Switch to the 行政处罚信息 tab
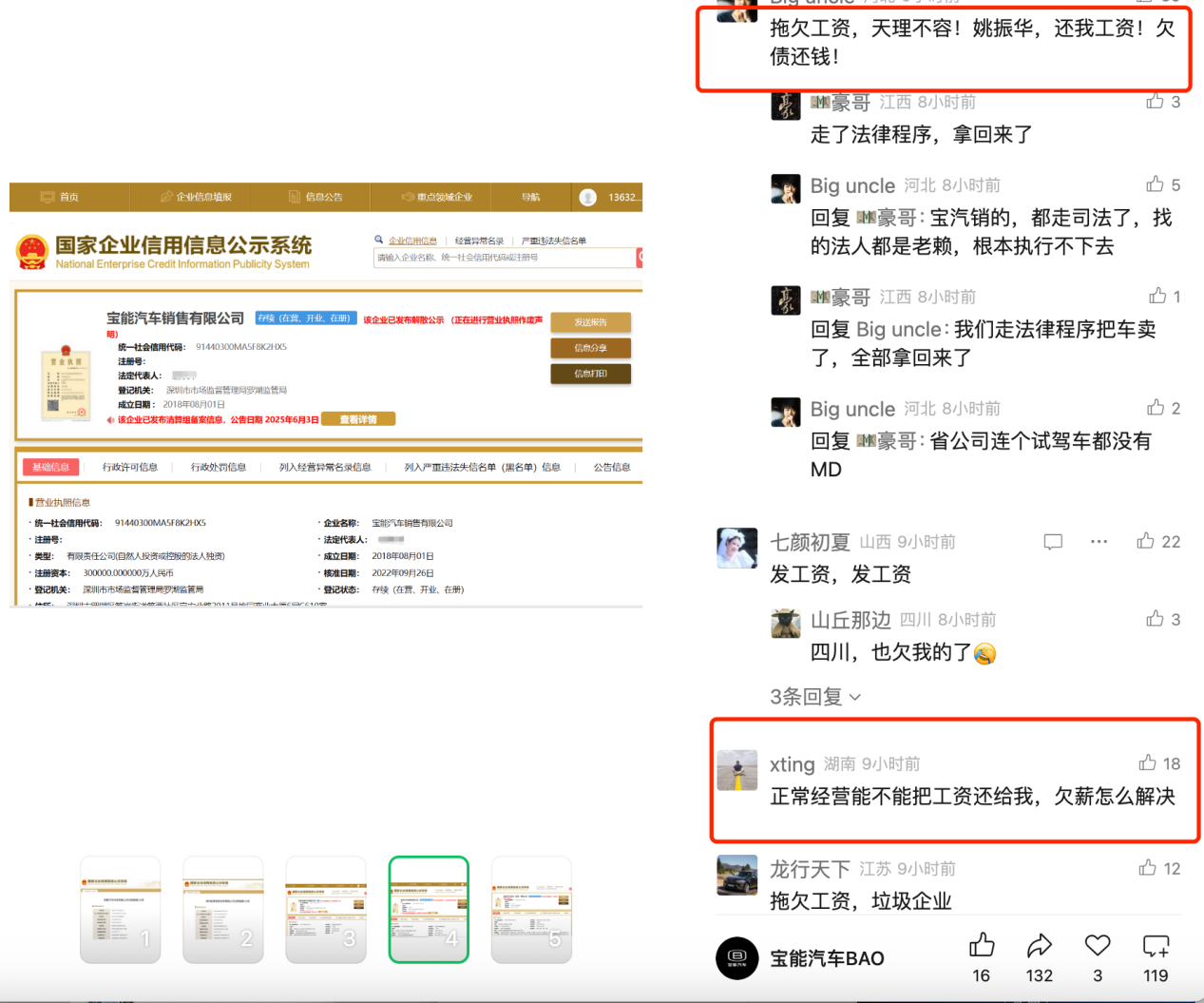Viewport: 1204px width, 1003px height. coord(219,467)
